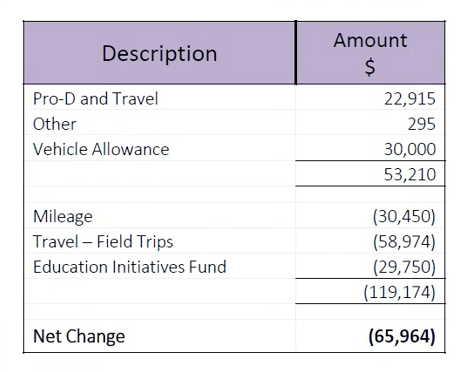Viewport: 469px width, 372px height.
Task: Select the Description header cell
Action: coord(159,53)
